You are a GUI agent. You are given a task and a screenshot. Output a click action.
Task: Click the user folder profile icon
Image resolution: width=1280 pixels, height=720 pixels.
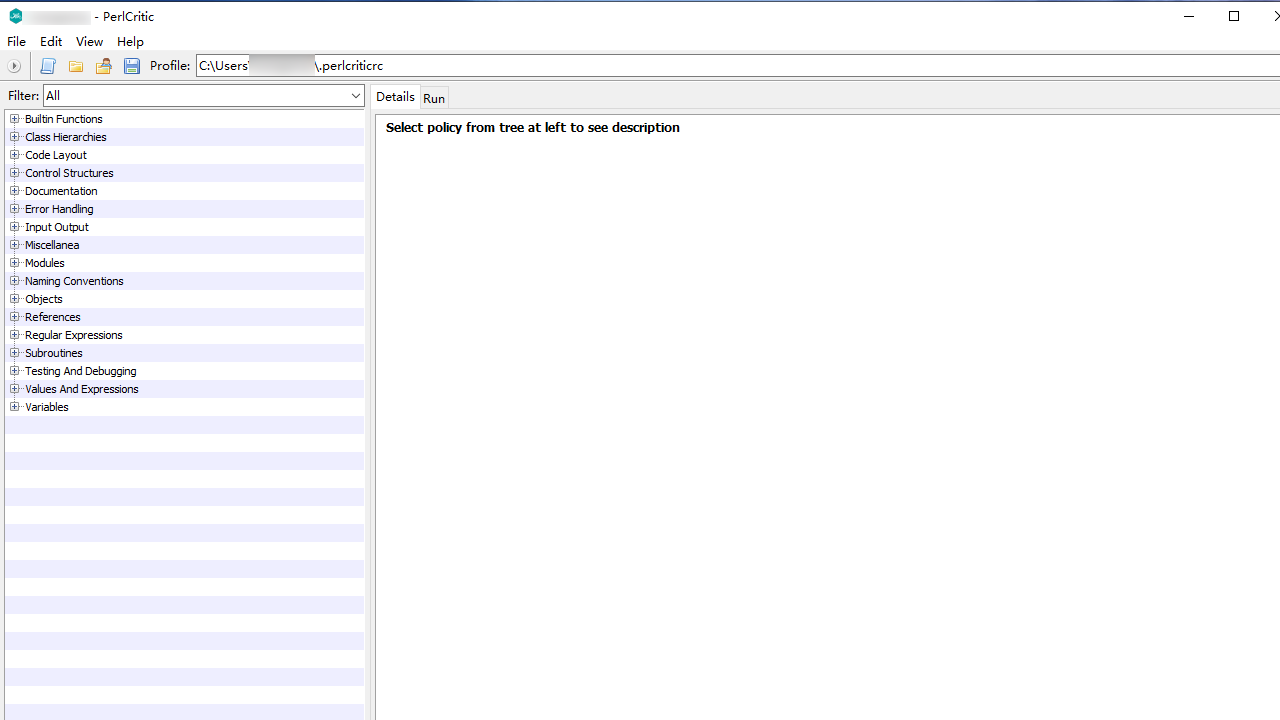tap(103, 66)
